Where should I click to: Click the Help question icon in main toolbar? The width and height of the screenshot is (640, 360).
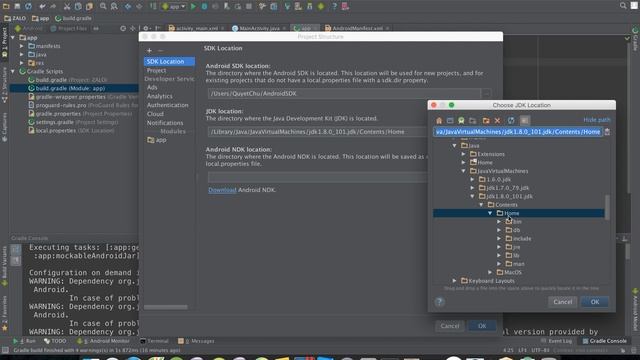(x=334, y=6)
